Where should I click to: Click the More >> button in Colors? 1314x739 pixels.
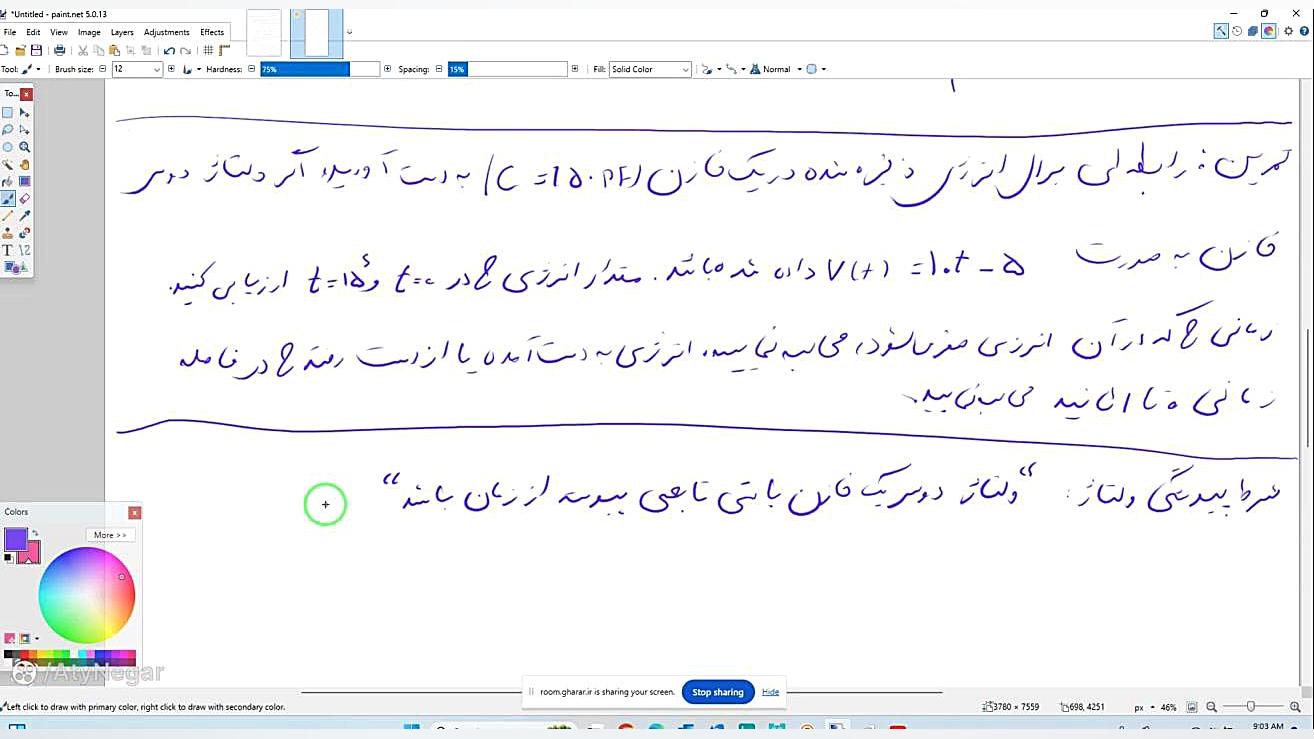110,535
